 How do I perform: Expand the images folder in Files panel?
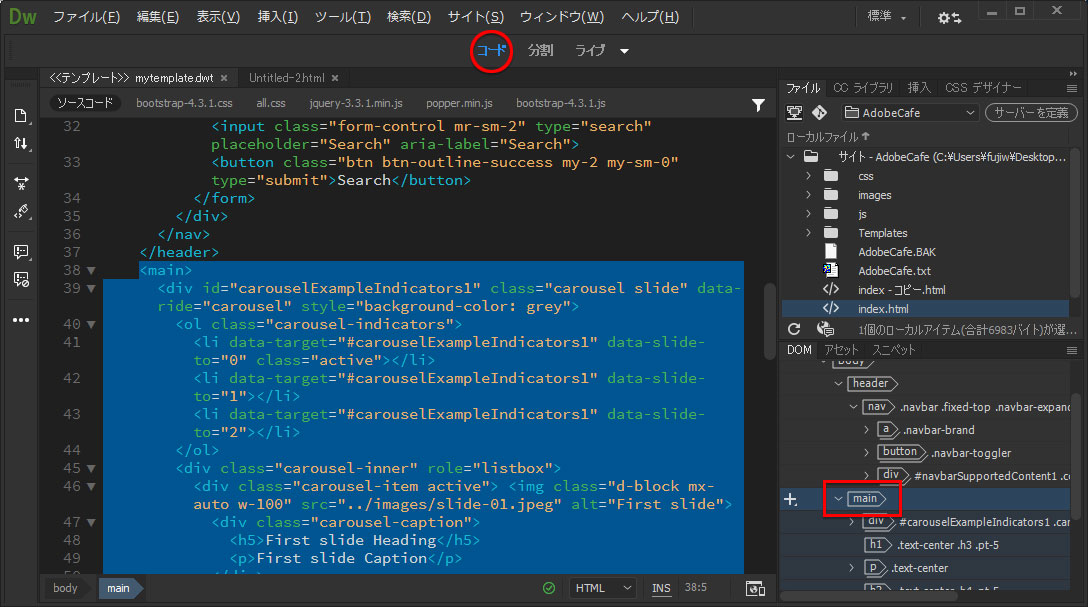tap(808, 195)
